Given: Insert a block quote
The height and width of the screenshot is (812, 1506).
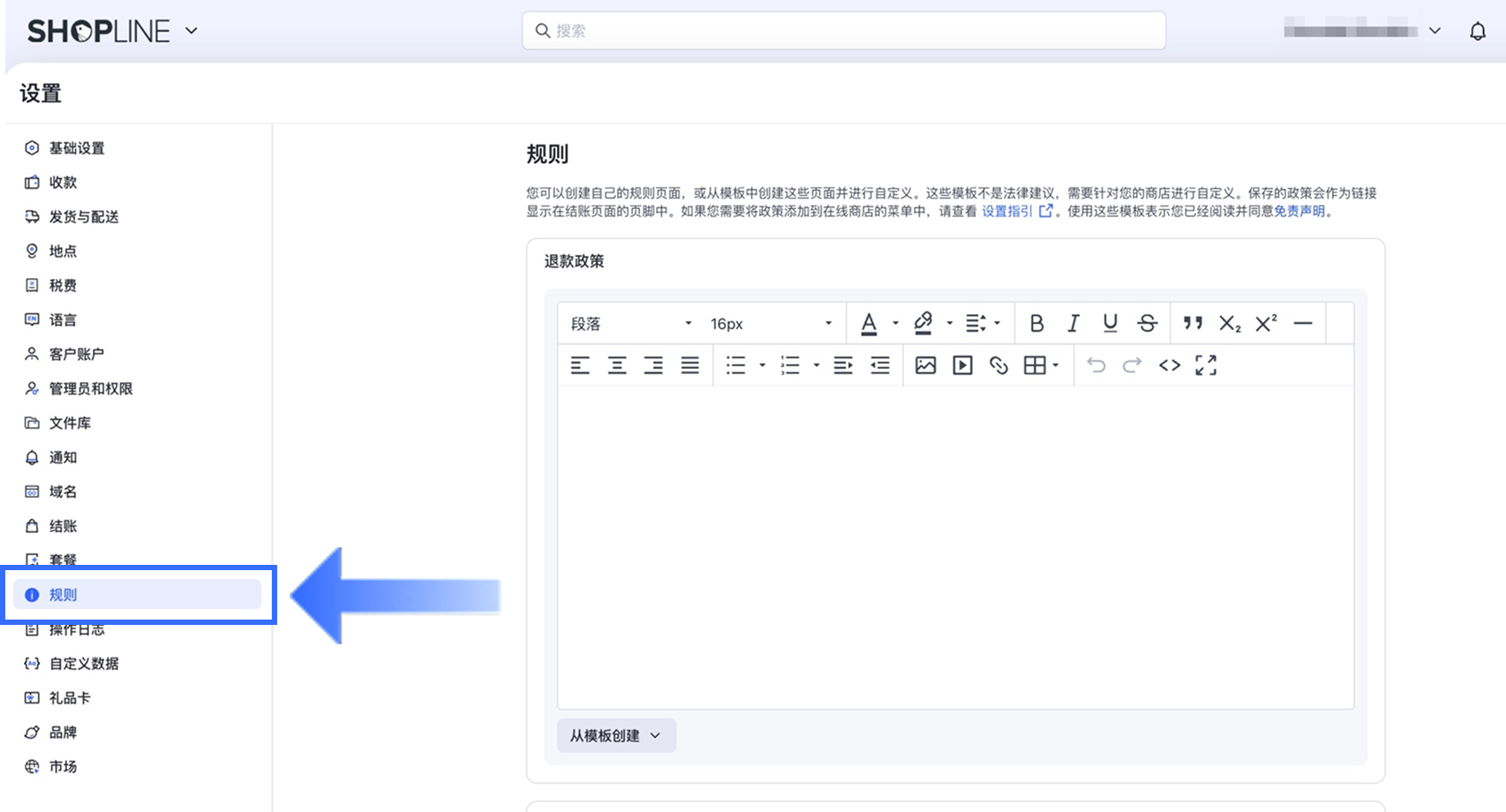Looking at the screenshot, I should click(1194, 324).
